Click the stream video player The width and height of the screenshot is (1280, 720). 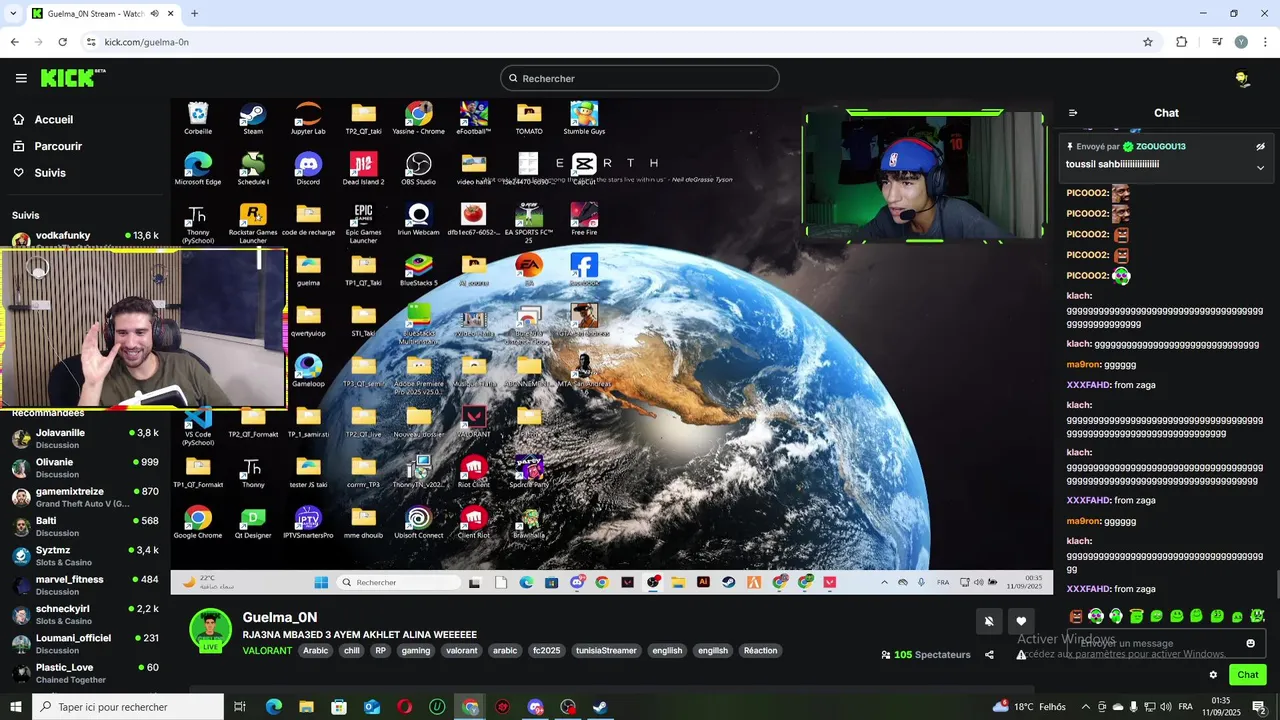coord(611,346)
